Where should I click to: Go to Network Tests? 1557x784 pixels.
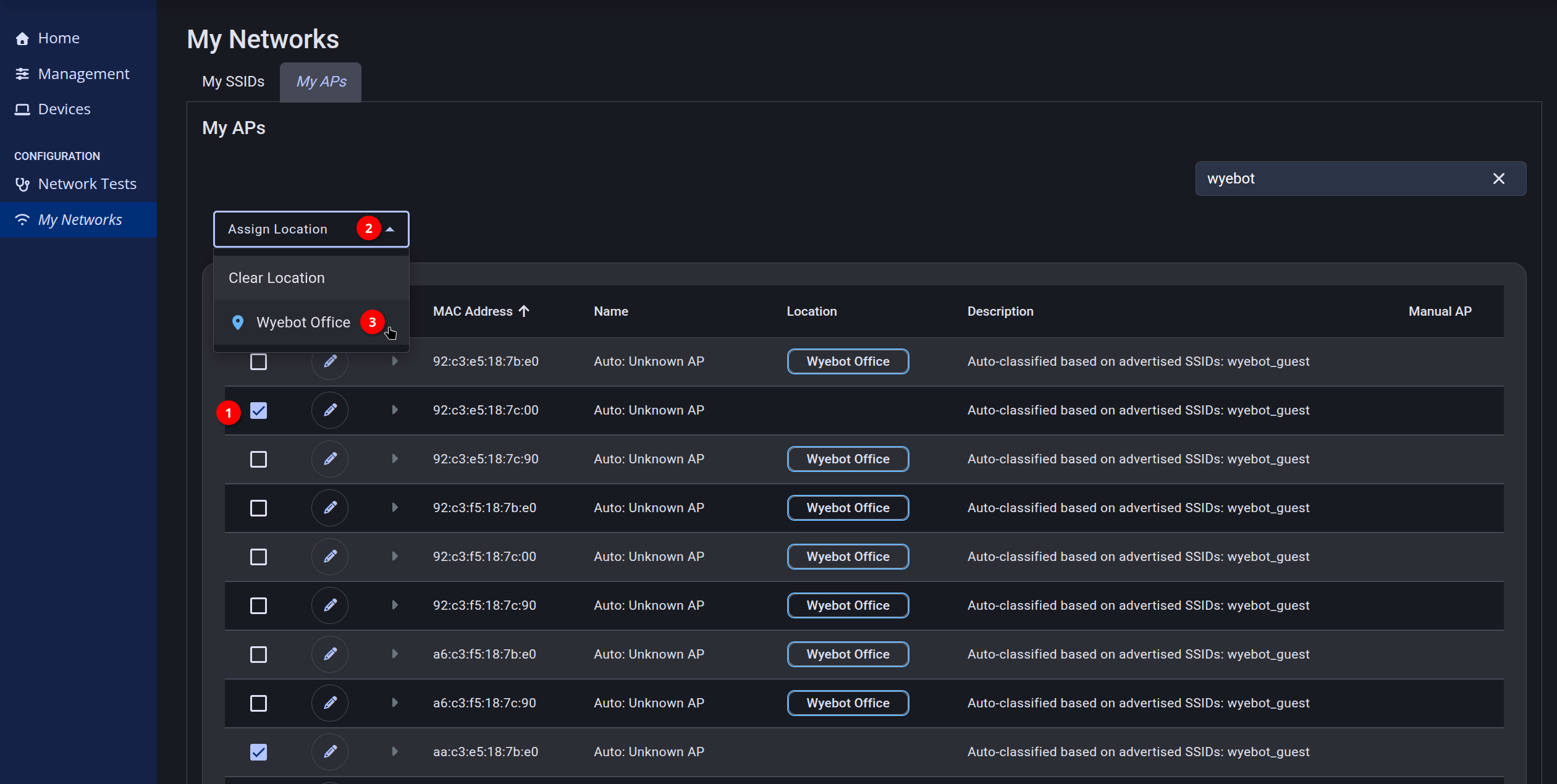click(78, 184)
